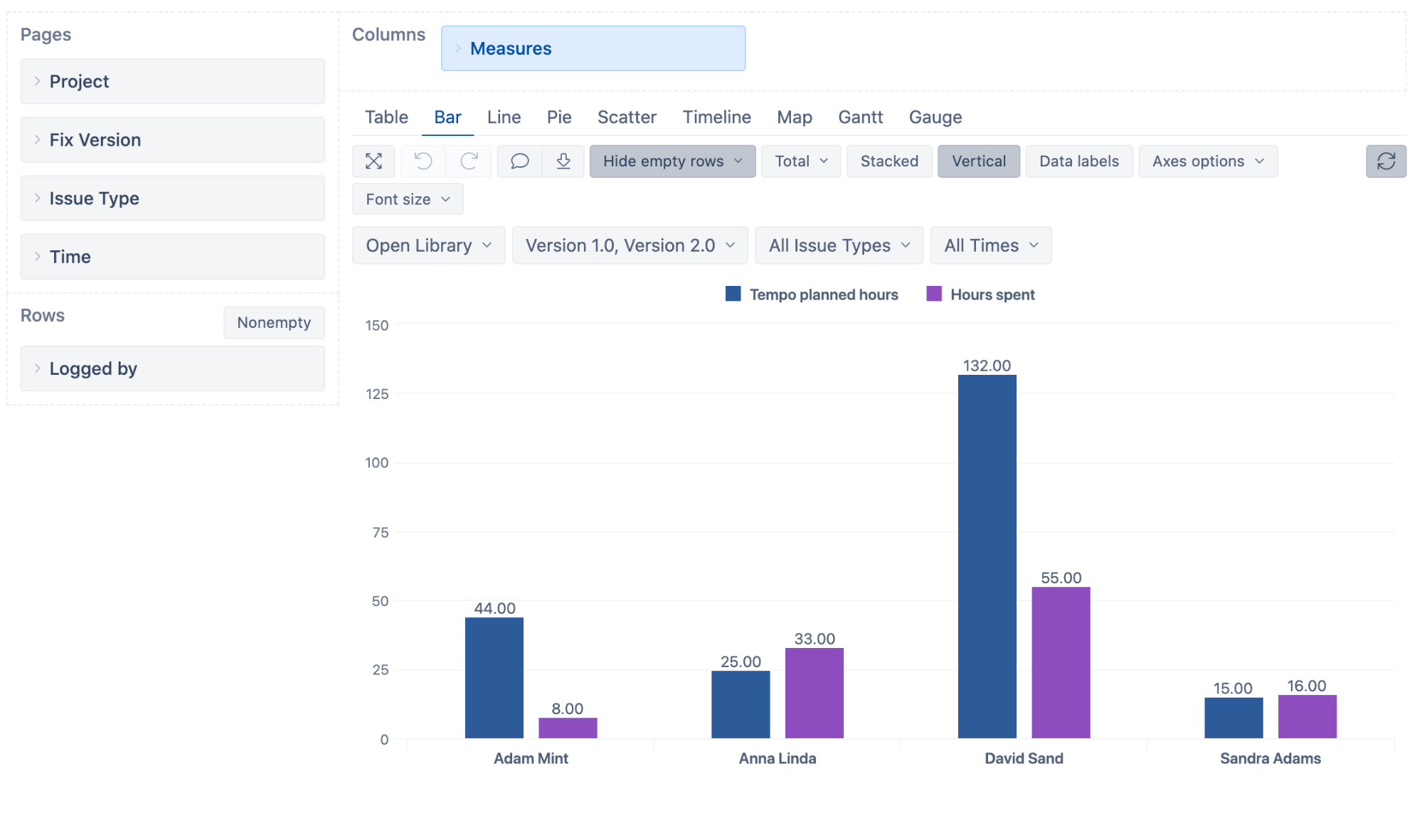Image resolution: width=1422 pixels, height=840 pixels.
Task: Click the Nonempty rows button
Action: pyautogui.click(x=274, y=322)
